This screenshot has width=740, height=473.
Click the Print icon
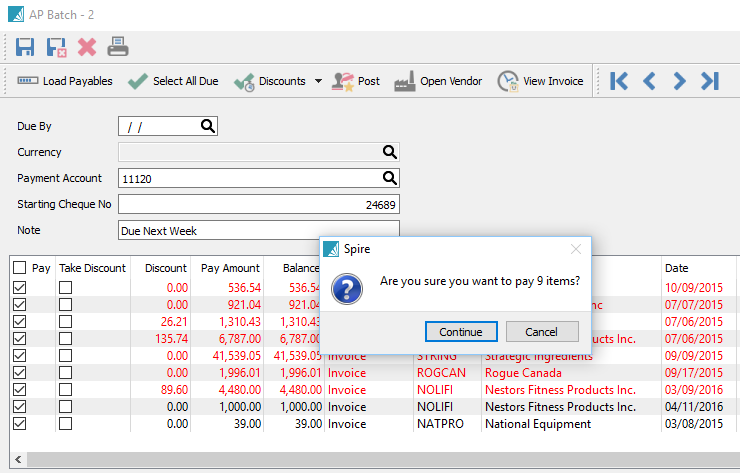coord(118,46)
